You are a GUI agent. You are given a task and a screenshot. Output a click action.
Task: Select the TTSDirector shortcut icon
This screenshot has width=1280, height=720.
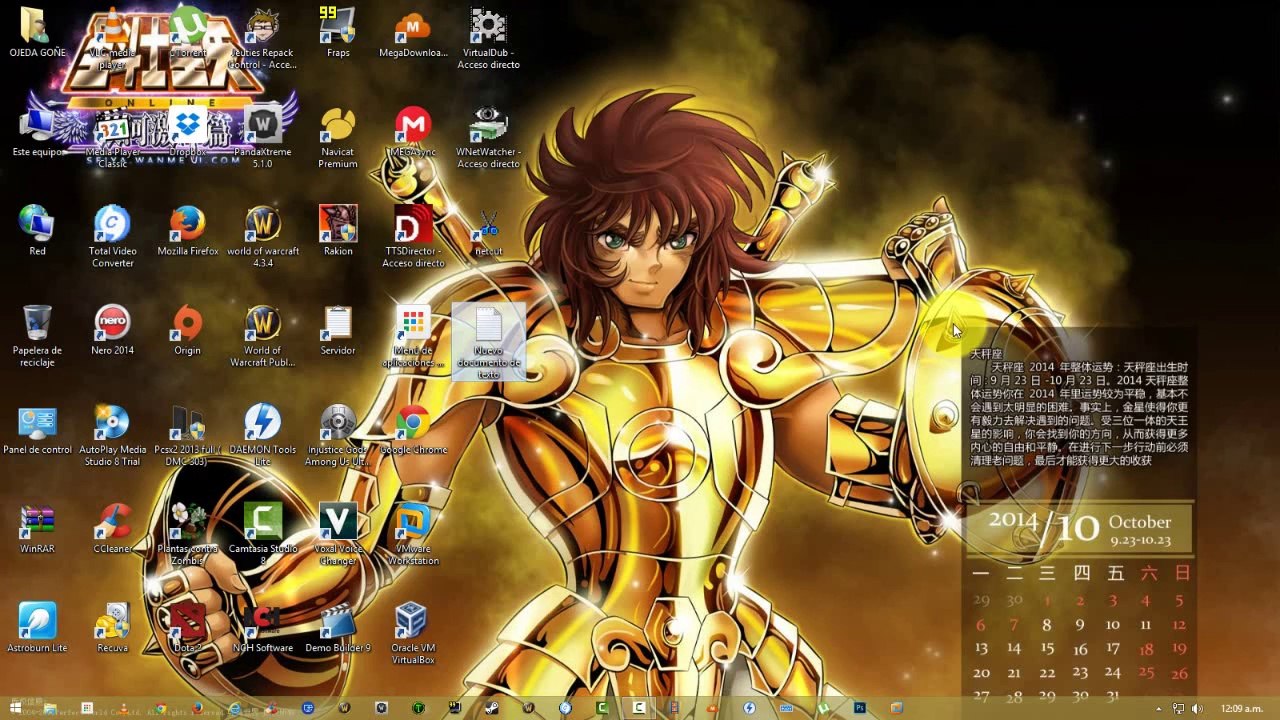[x=413, y=238]
